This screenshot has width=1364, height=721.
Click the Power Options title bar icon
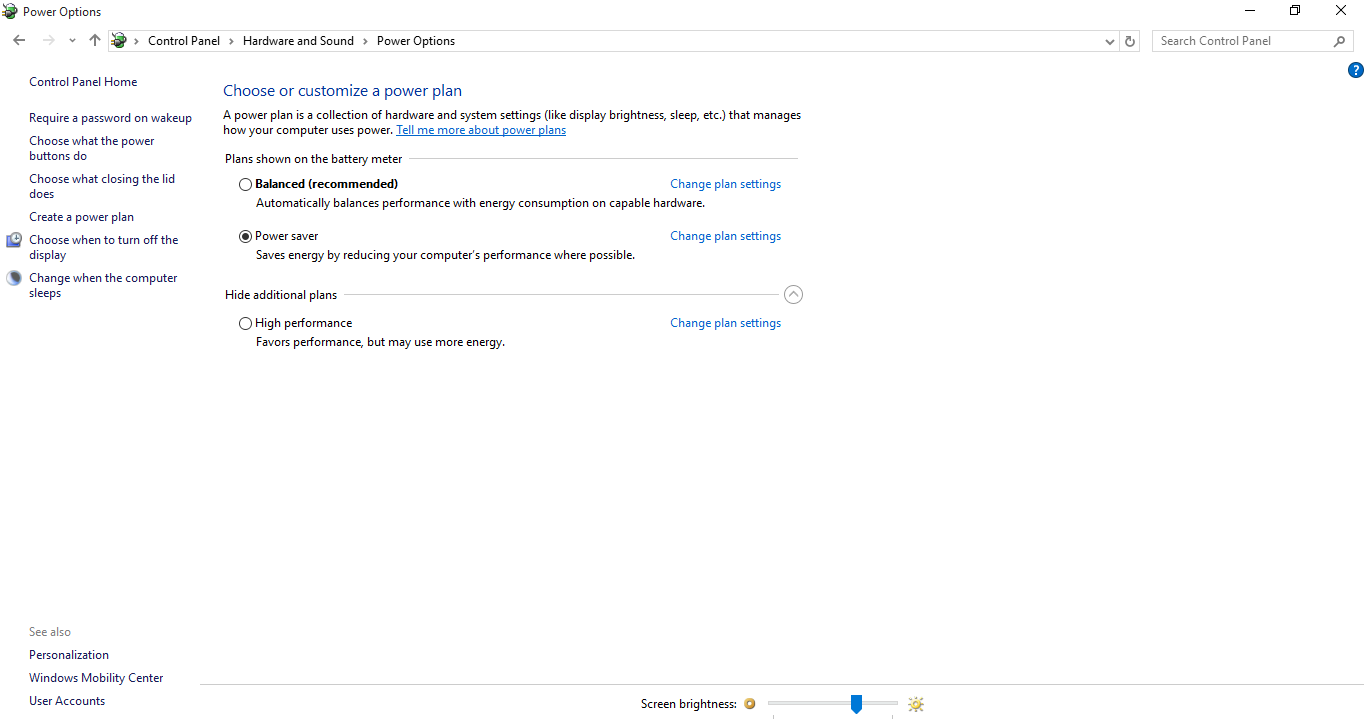click(10, 11)
